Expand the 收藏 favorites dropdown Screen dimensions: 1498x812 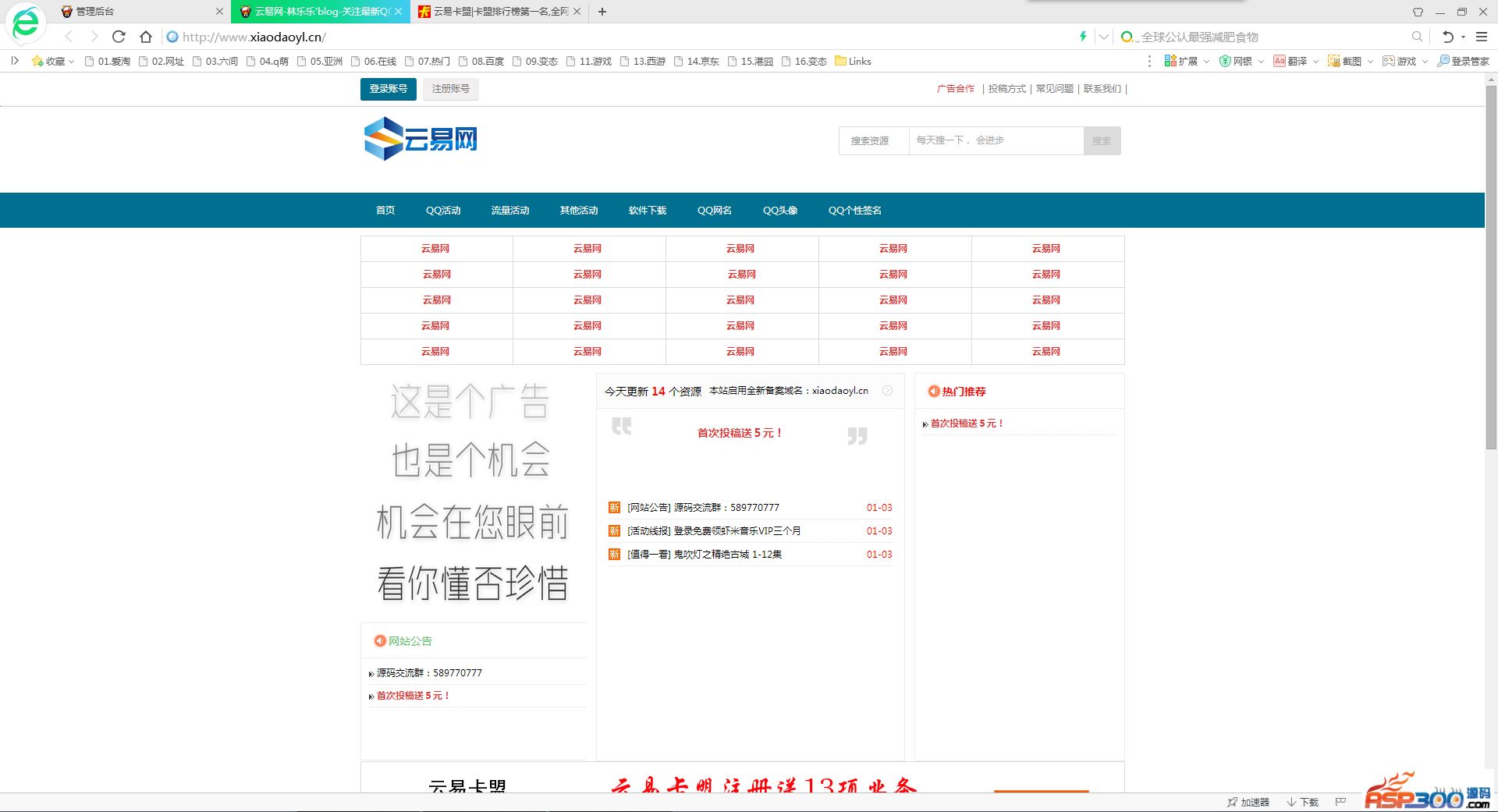point(72,62)
